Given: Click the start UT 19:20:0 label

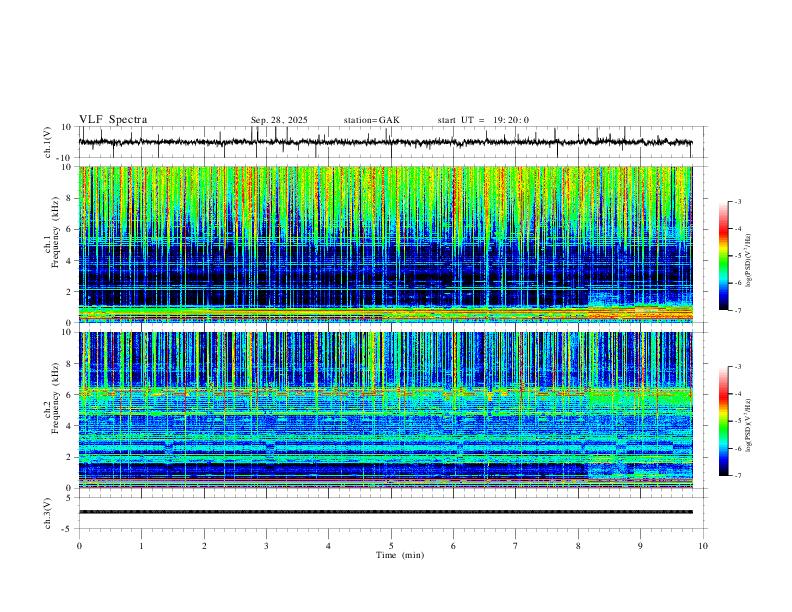Looking at the screenshot, I should pyautogui.click(x=483, y=120).
